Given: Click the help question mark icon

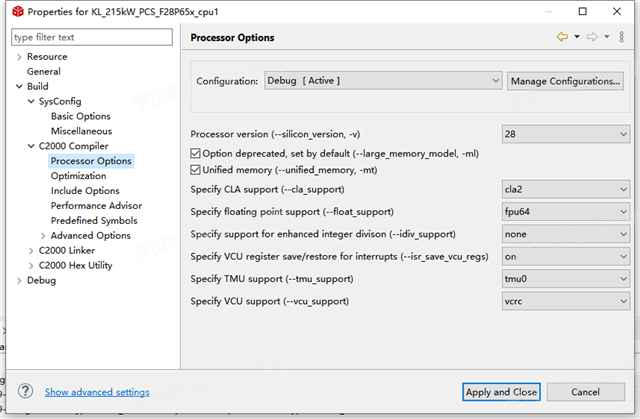Looking at the screenshot, I should [x=25, y=391].
